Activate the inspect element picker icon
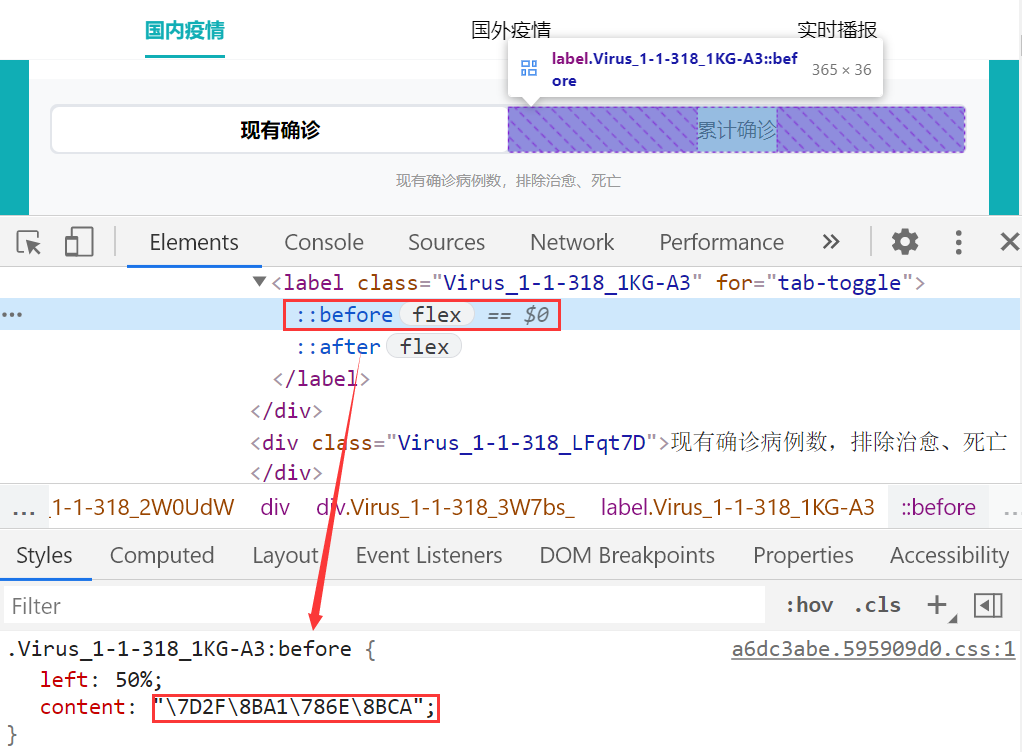Image resolution: width=1022 pixels, height=752 pixels. (29, 242)
